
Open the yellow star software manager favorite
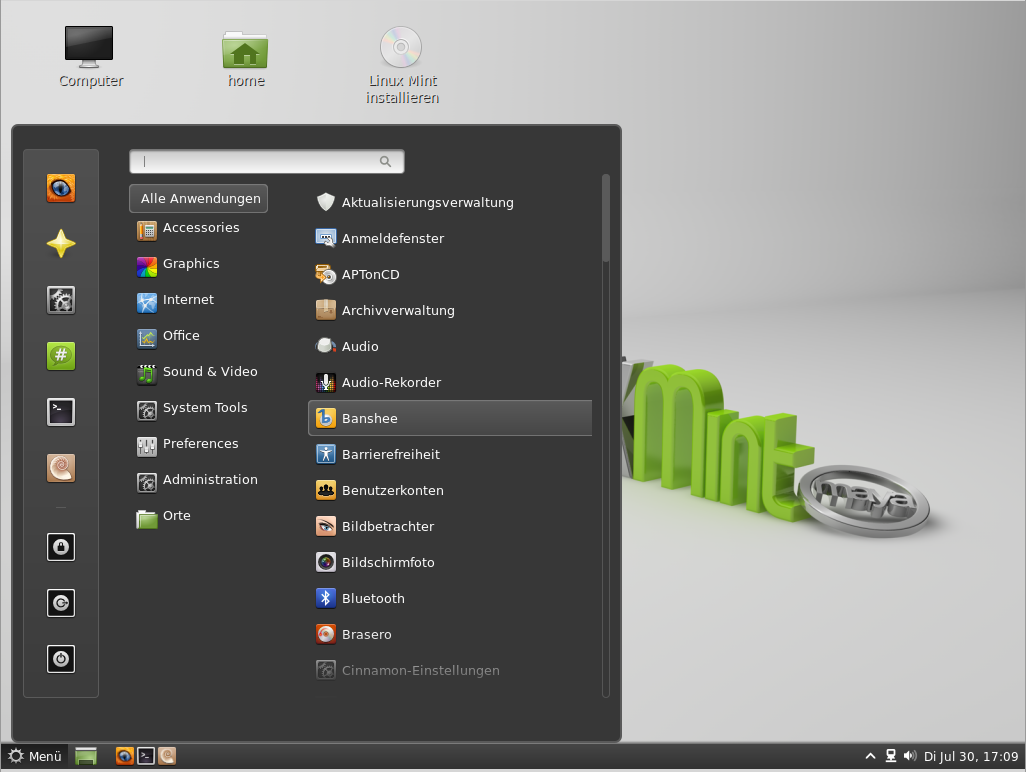pos(61,244)
